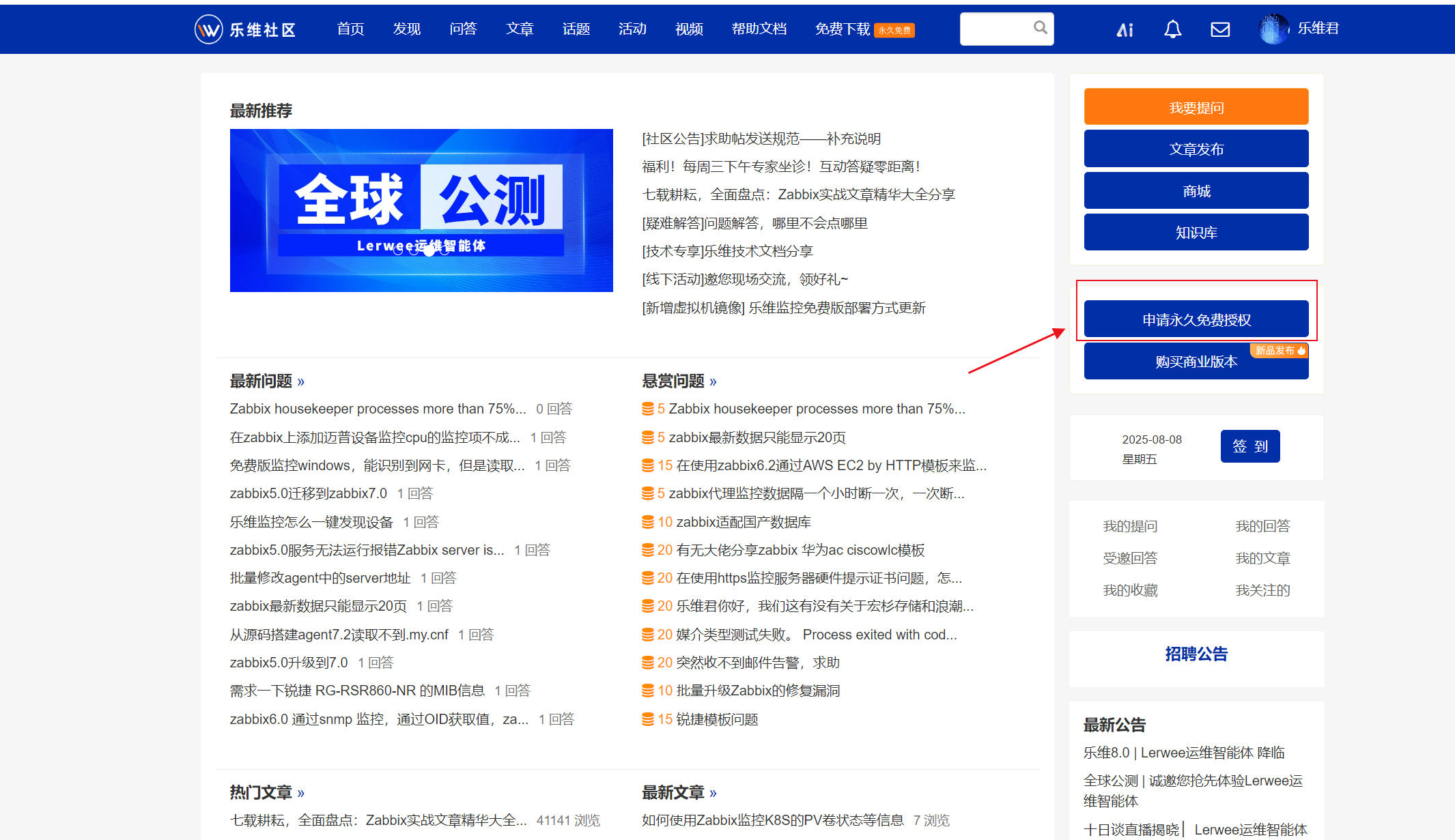Open the 活动 nav item
Viewport: 1455px width, 840px height.
point(632,29)
